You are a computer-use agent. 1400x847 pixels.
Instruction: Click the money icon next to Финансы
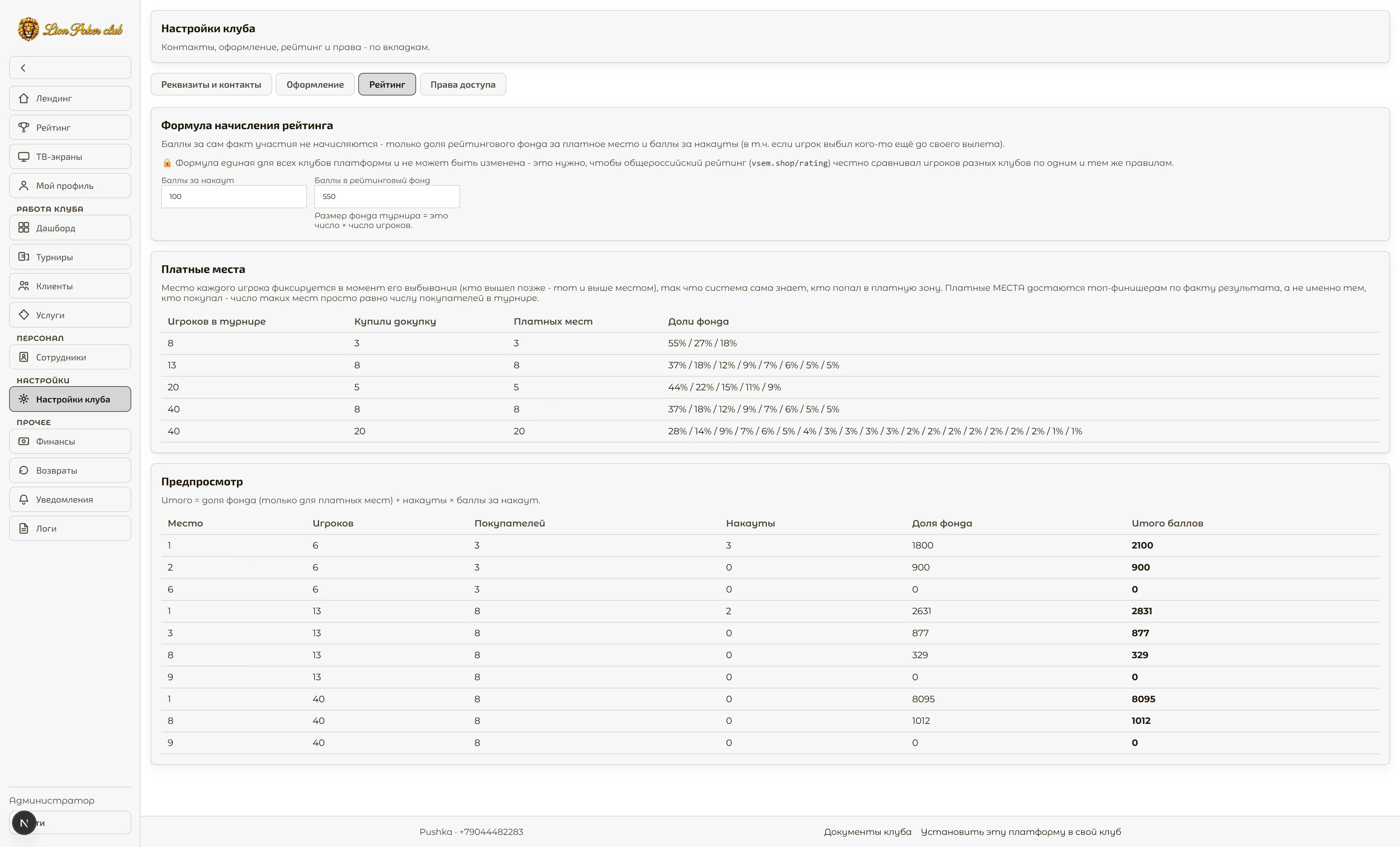click(23, 441)
